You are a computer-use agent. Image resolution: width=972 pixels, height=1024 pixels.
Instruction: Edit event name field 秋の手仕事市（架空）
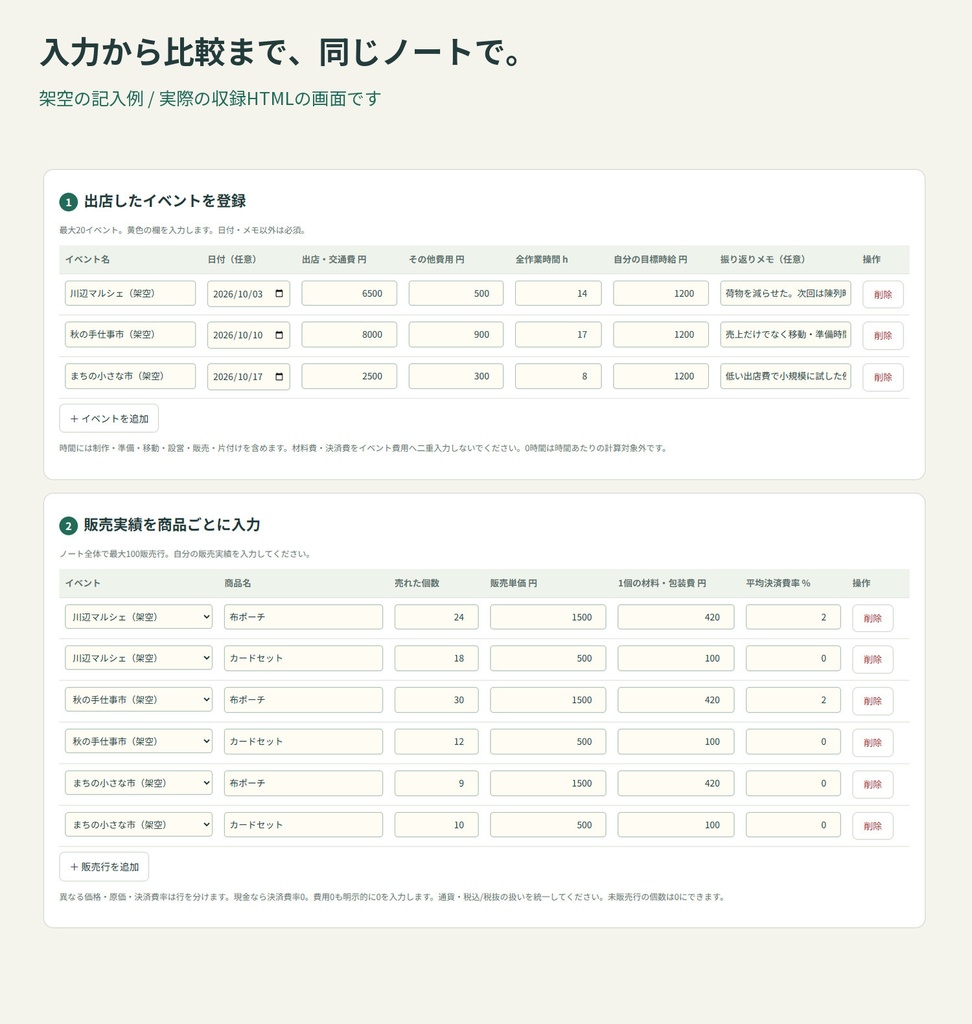click(130, 334)
